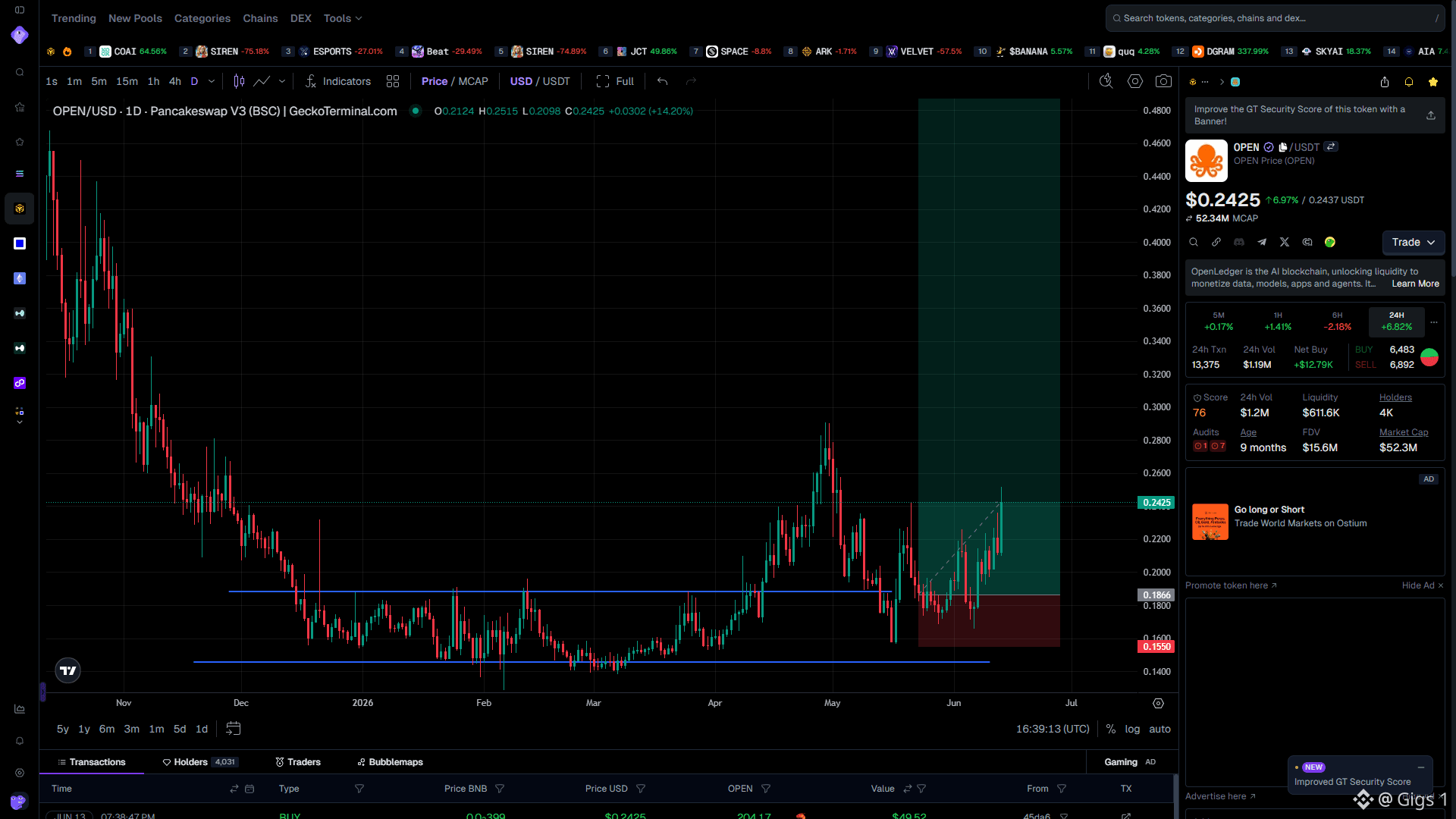Swap OPEN/USDT pair order
The height and width of the screenshot is (819, 1456).
tap(1331, 147)
